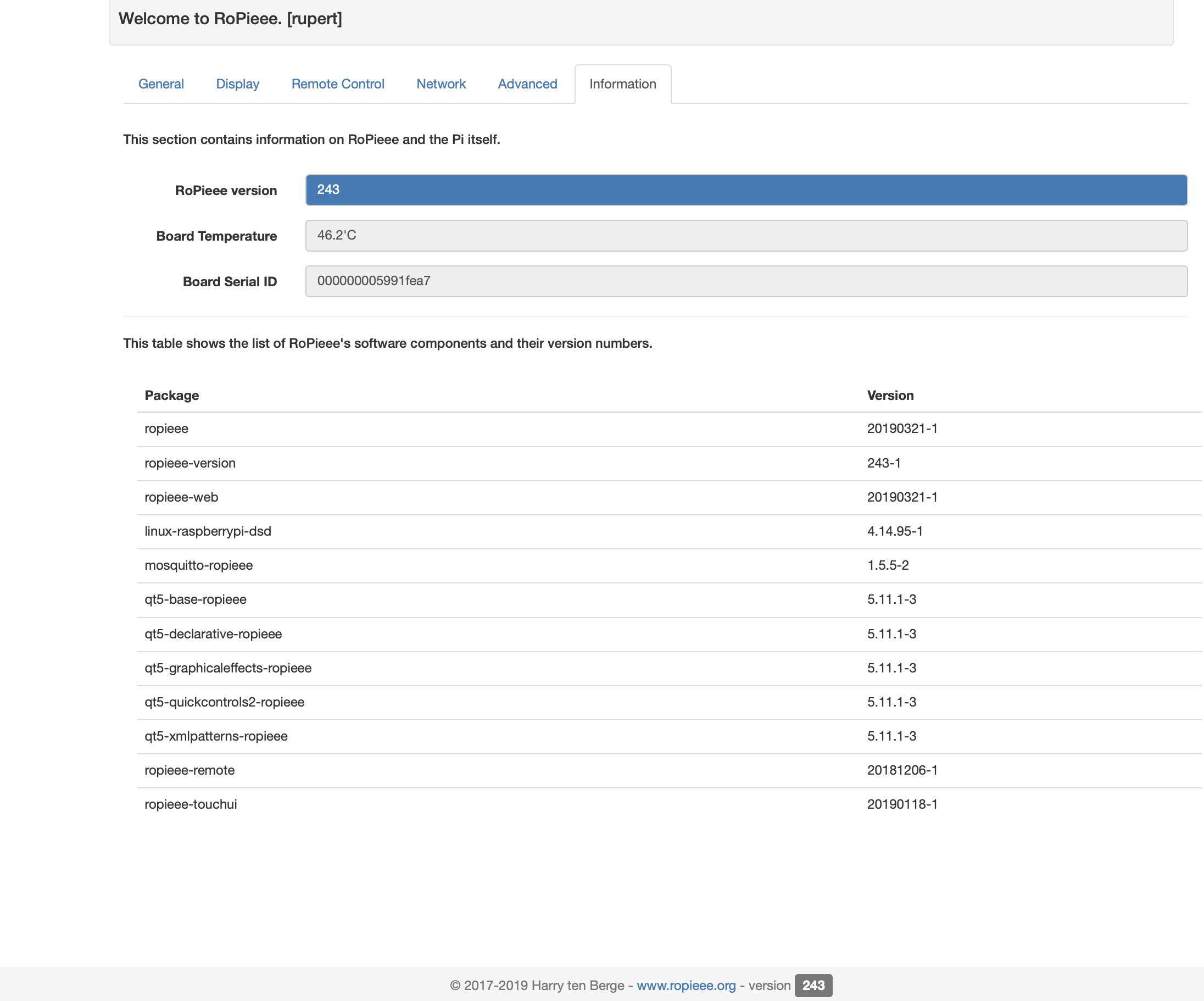Open the General tab
1204x1001 pixels.
click(x=160, y=84)
